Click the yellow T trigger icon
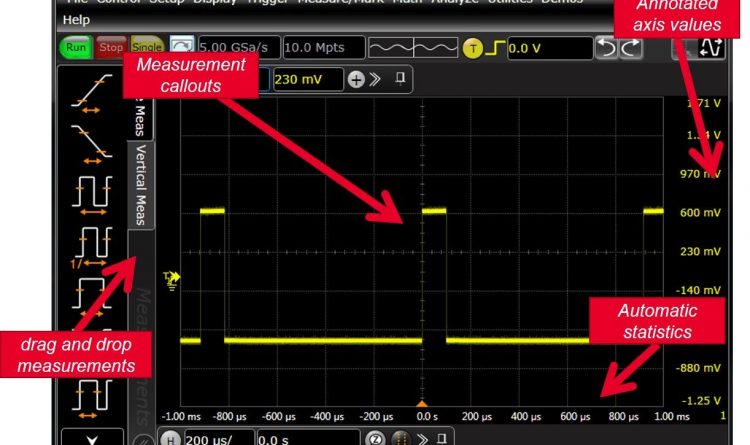750x445 pixels. tap(473, 48)
